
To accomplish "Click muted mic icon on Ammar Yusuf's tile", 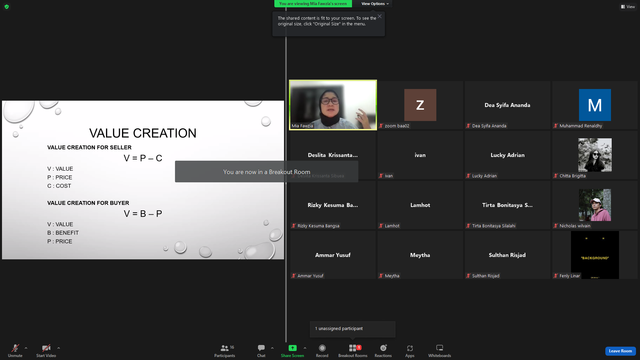I will [294, 276].
